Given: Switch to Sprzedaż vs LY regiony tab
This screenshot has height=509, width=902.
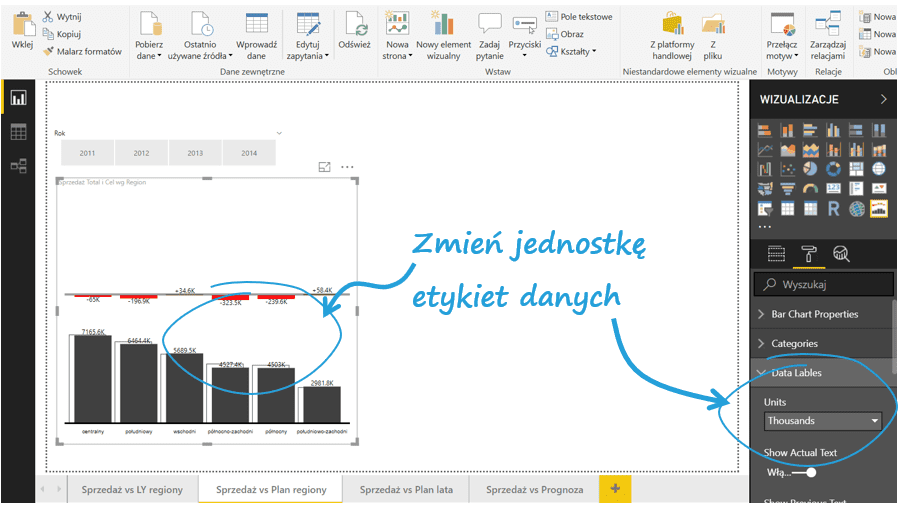Looking at the screenshot, I should (x=132, y=490).
